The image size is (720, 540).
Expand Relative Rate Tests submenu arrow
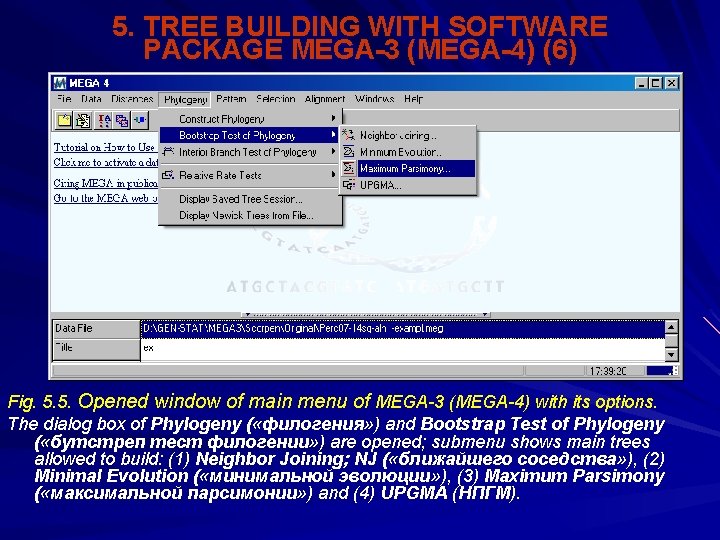tap(333, 174)
